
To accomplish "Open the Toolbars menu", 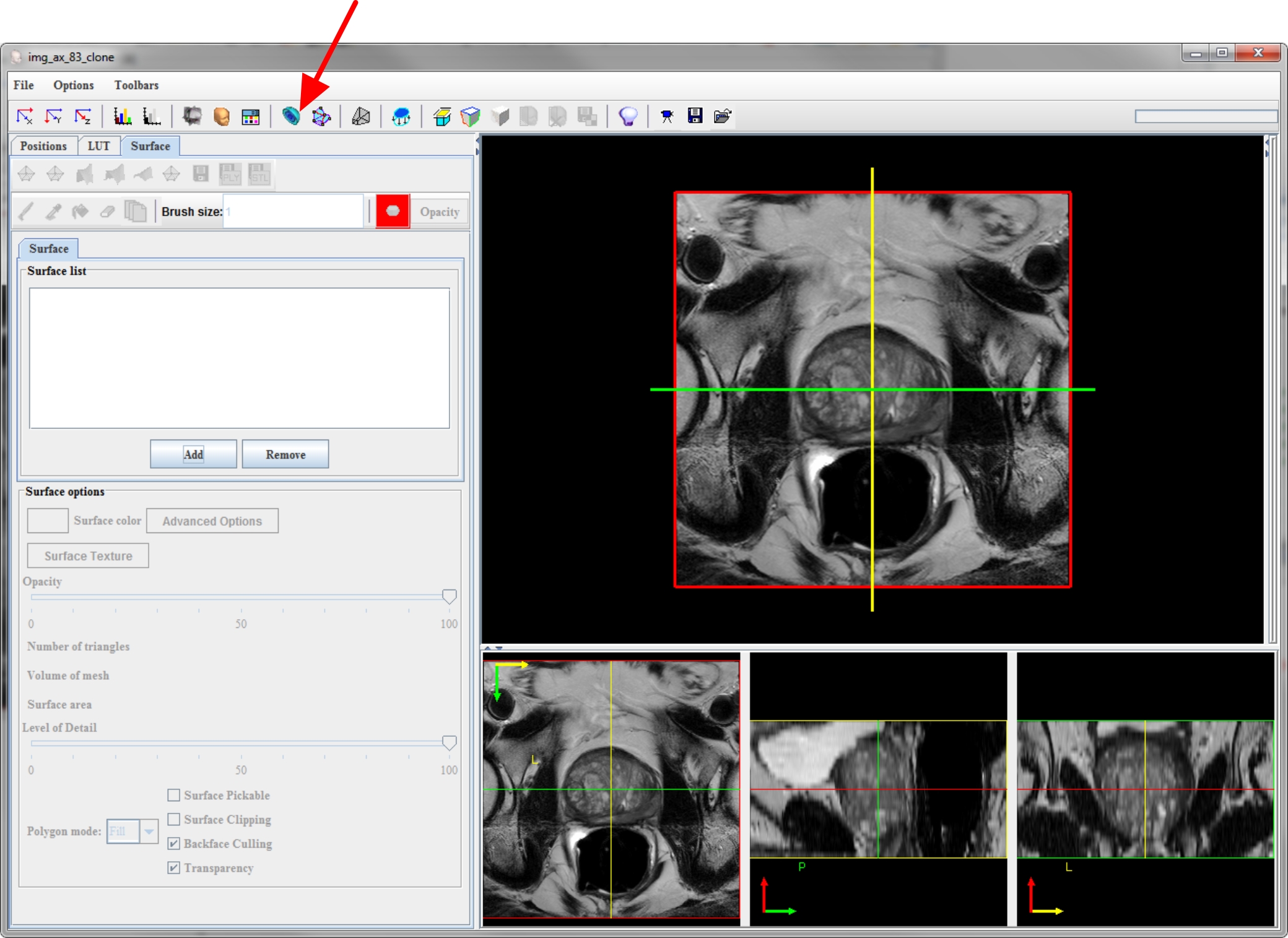I will pyautogui.click(x=136, y=85).
